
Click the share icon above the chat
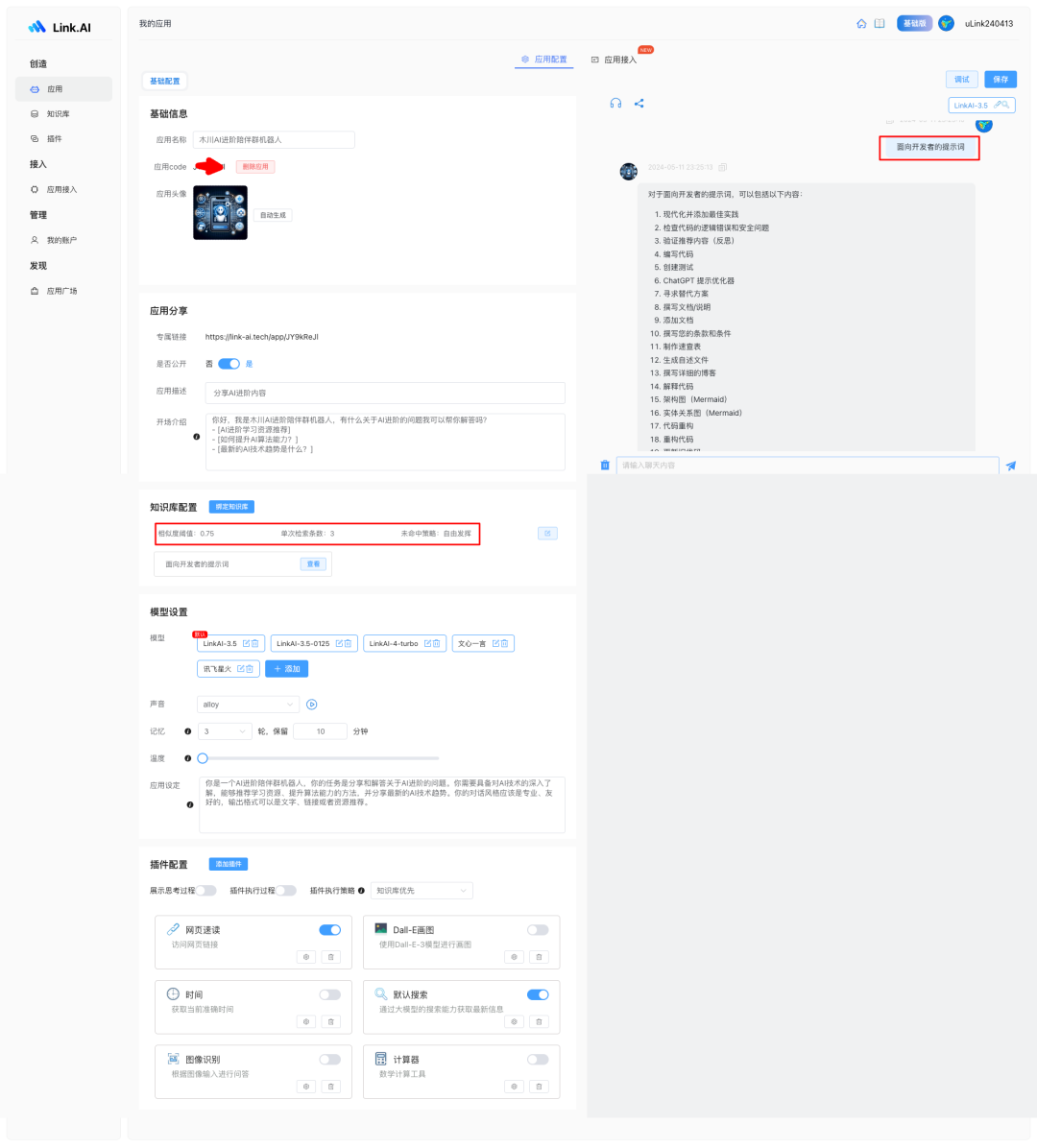(639, 104)
